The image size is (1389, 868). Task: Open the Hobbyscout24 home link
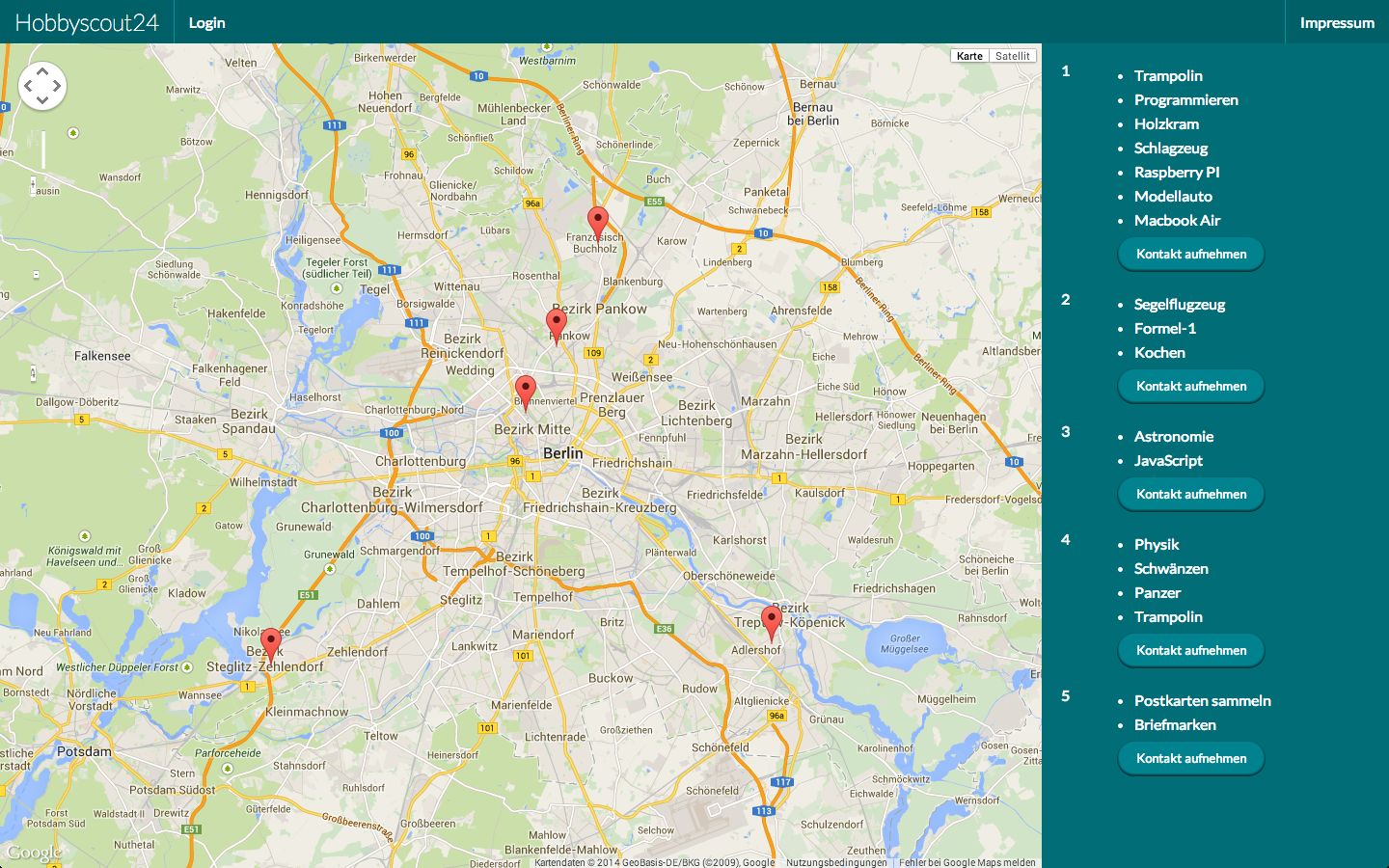pos(87,22)
